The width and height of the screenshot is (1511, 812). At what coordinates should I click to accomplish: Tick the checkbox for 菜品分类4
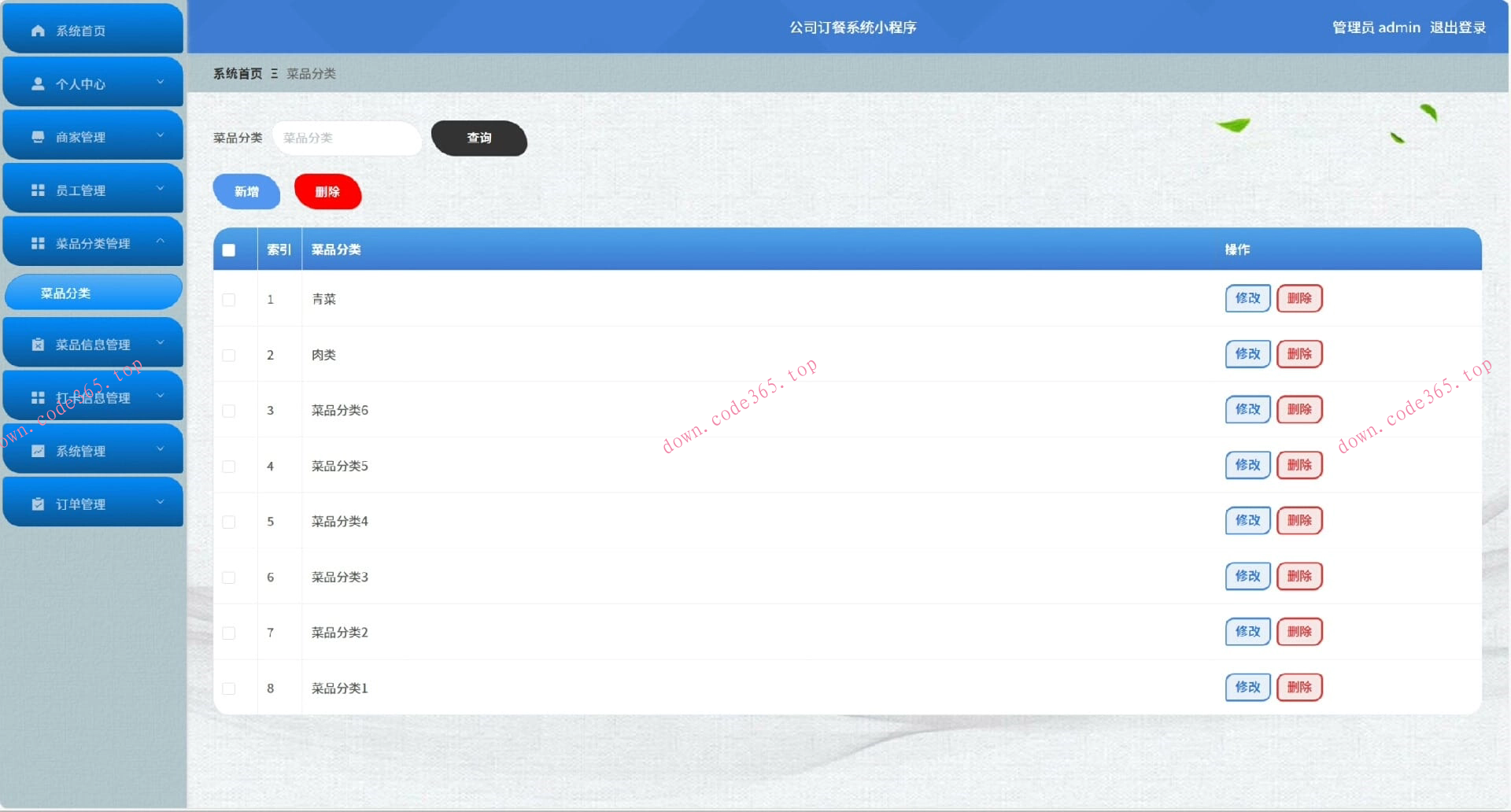(229, 522)
